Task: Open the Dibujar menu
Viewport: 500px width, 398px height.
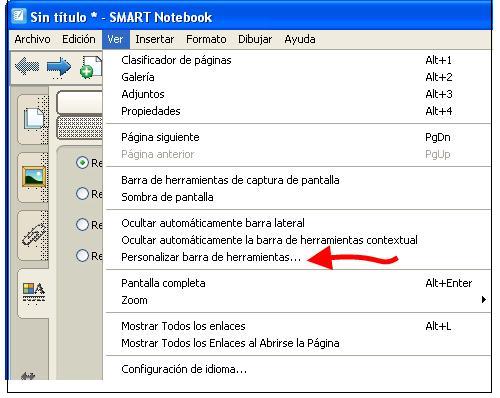Action: click(255, 39)
